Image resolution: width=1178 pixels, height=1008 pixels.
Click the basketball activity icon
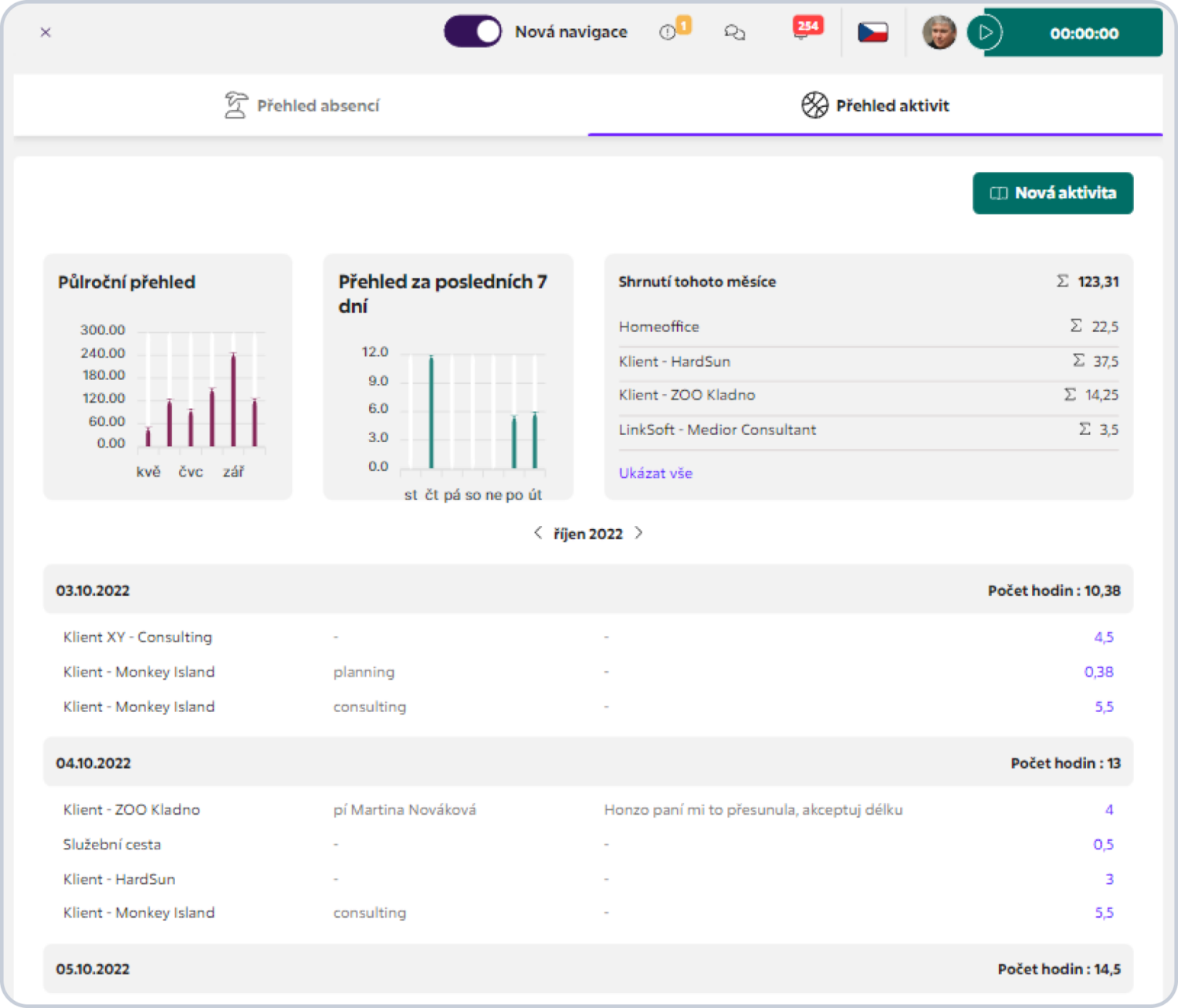click(x=814, y=105)
